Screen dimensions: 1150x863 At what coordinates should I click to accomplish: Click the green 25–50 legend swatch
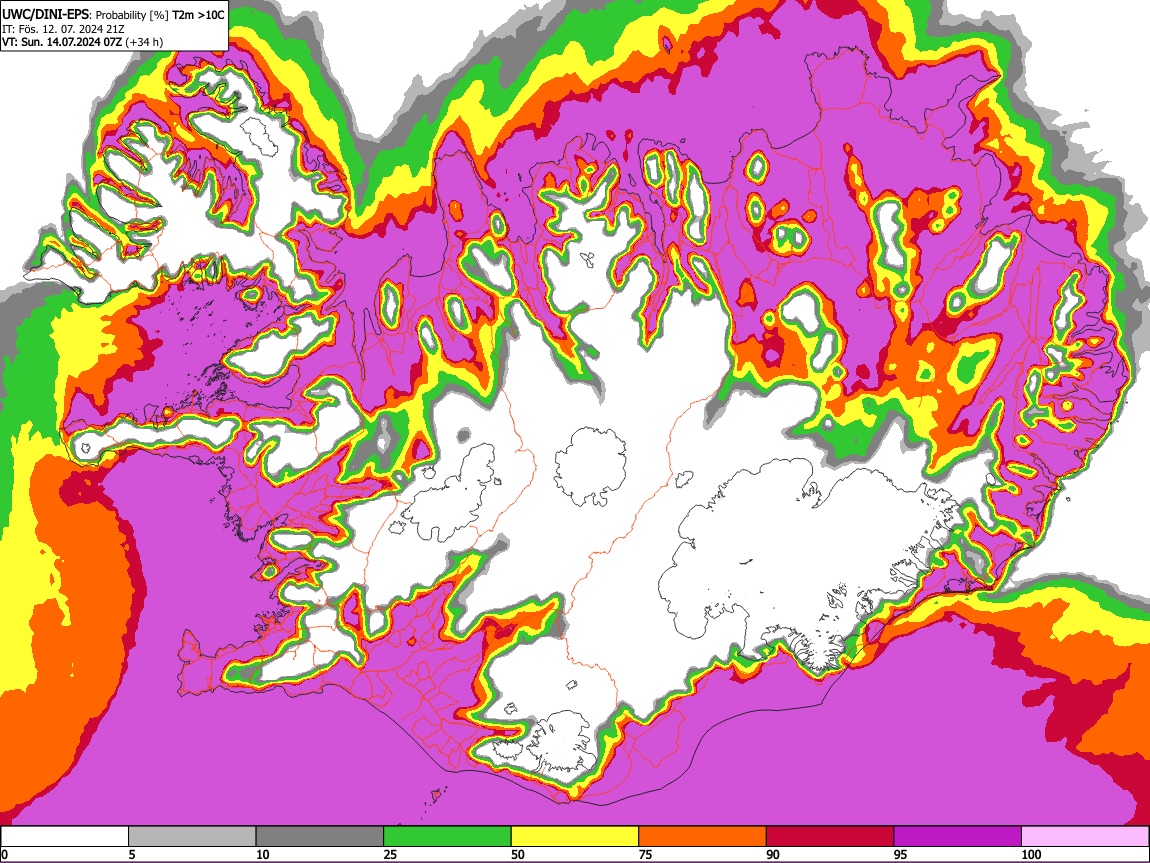pyautogui.click(x=447, y=836)
